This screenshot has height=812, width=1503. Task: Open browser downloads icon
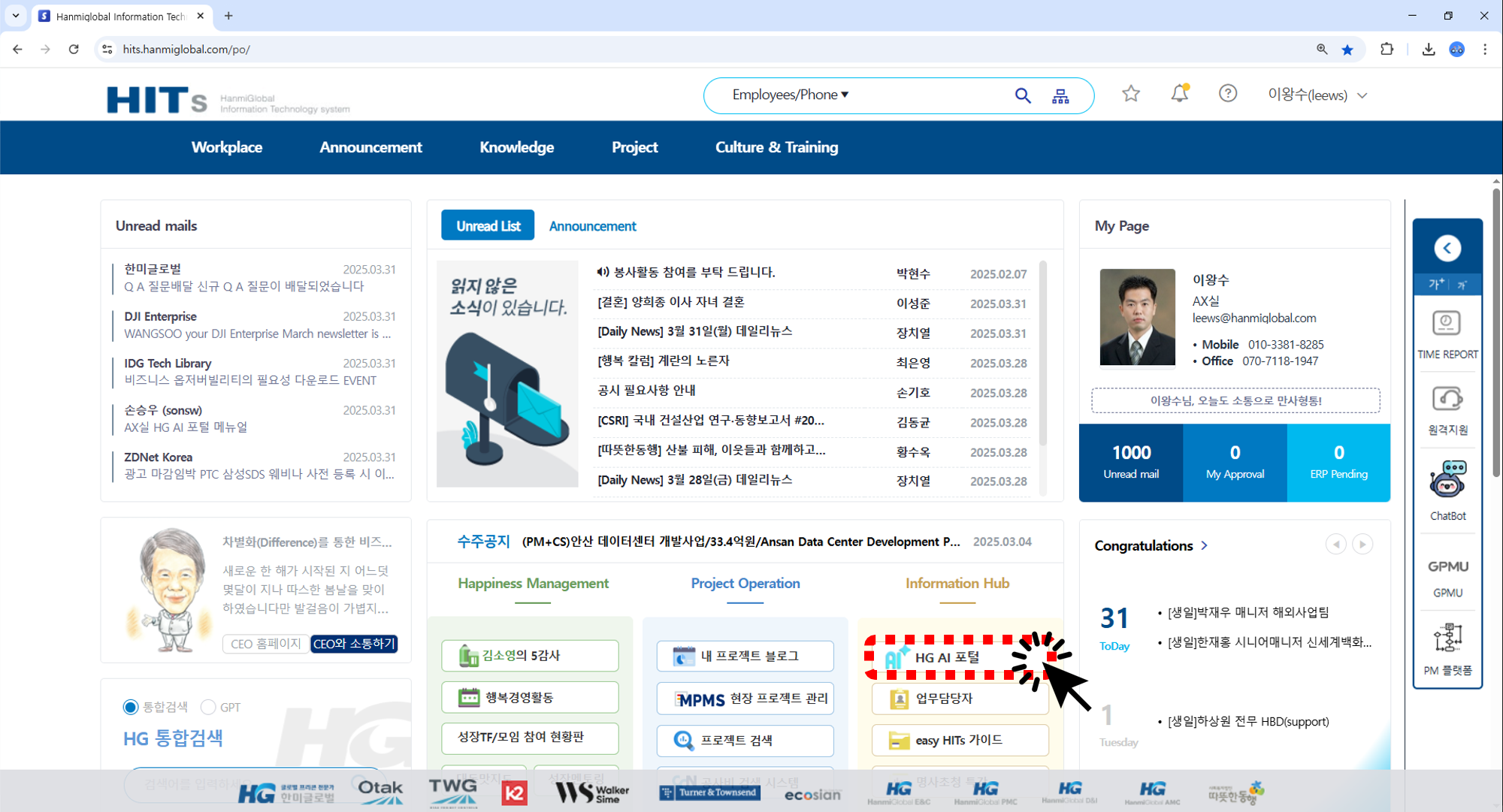(x=1429, y=50)
